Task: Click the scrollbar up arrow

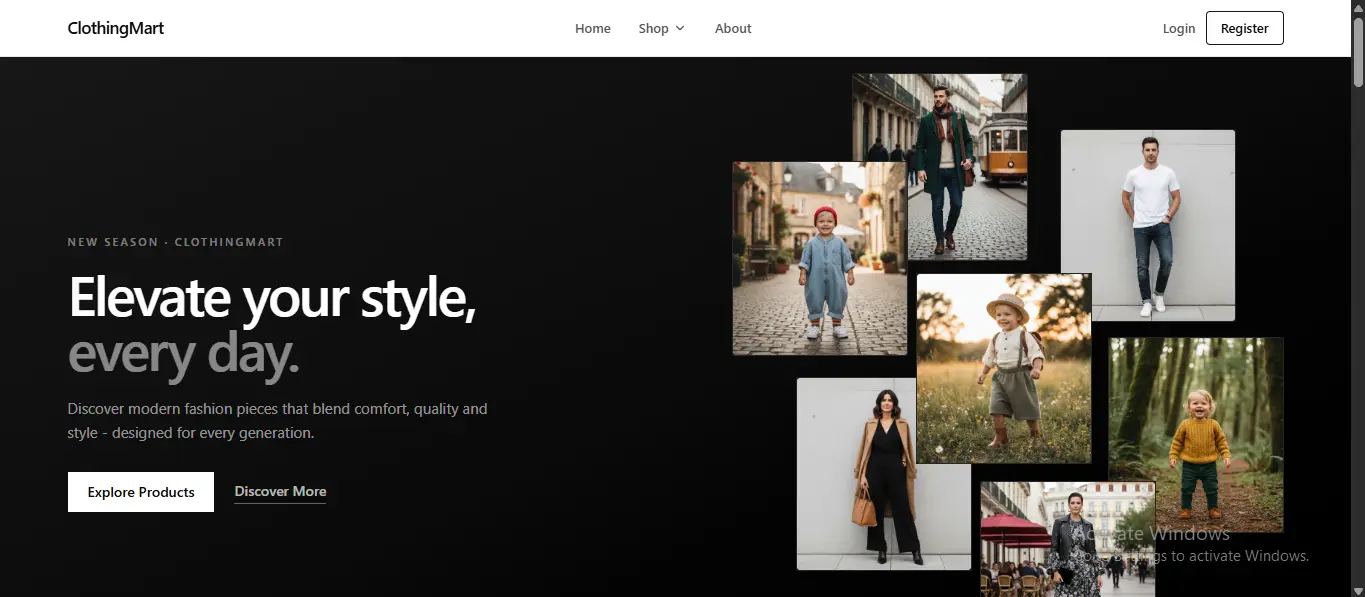Action: click(x=1358, y=8)
